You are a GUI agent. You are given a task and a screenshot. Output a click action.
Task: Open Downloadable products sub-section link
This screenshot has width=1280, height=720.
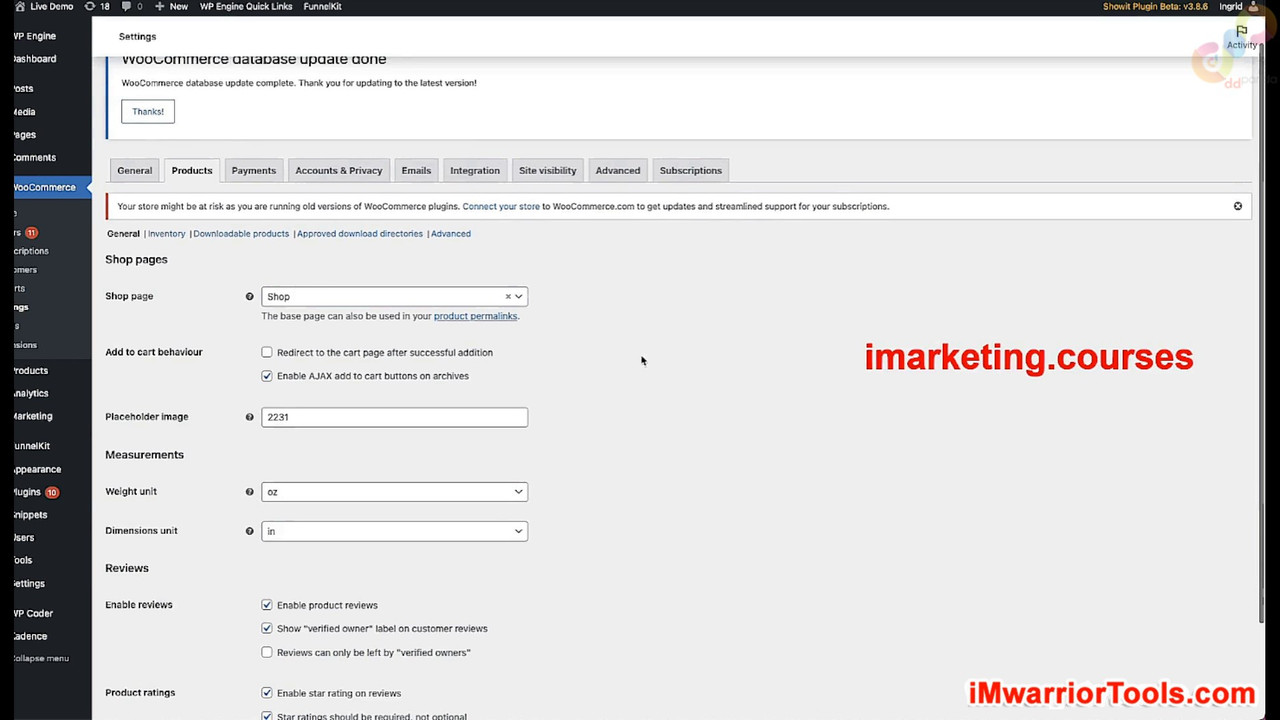(x=241, y=234)
